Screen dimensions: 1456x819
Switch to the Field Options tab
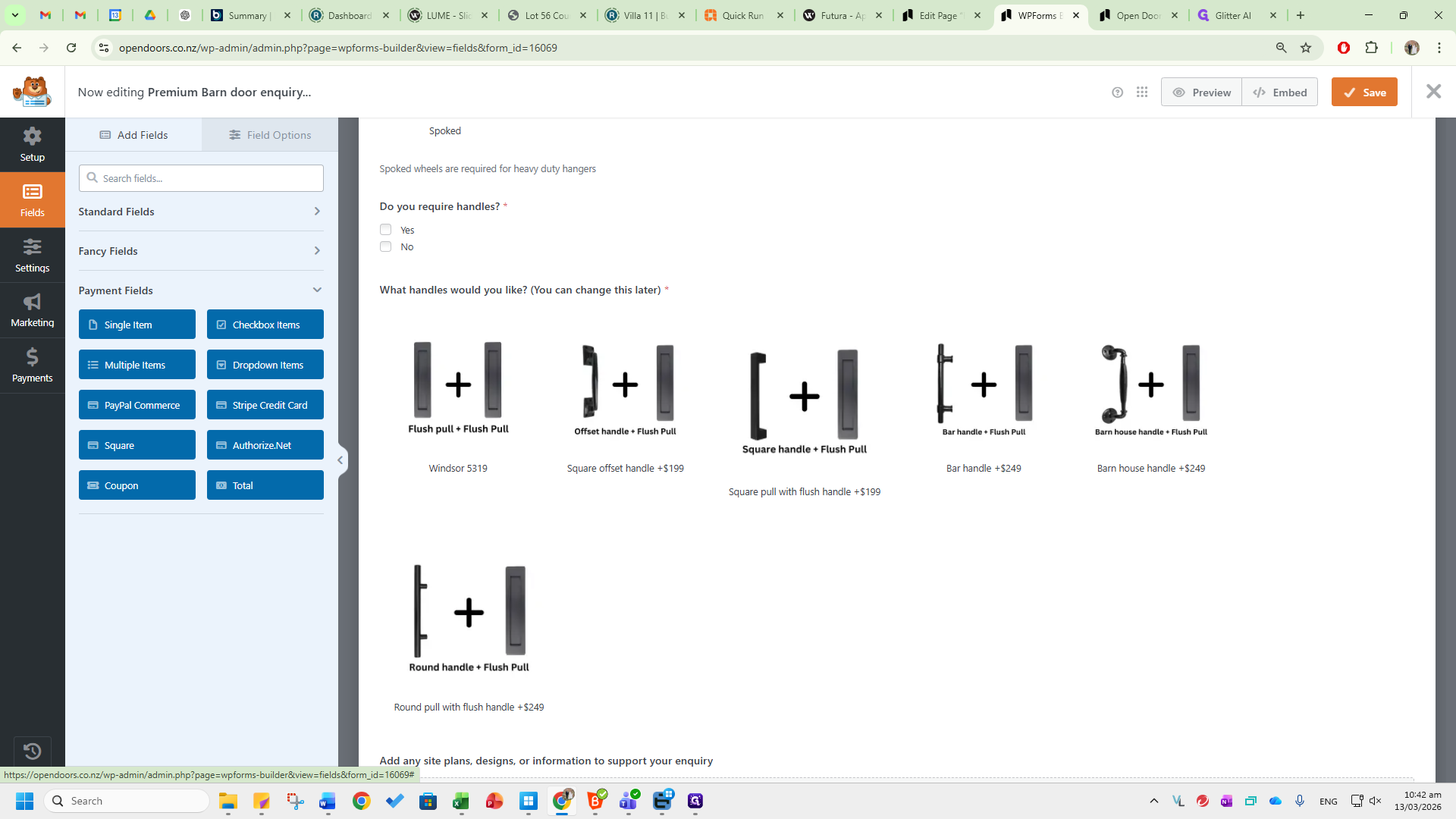pyautogui.click(x=270, y=135)
